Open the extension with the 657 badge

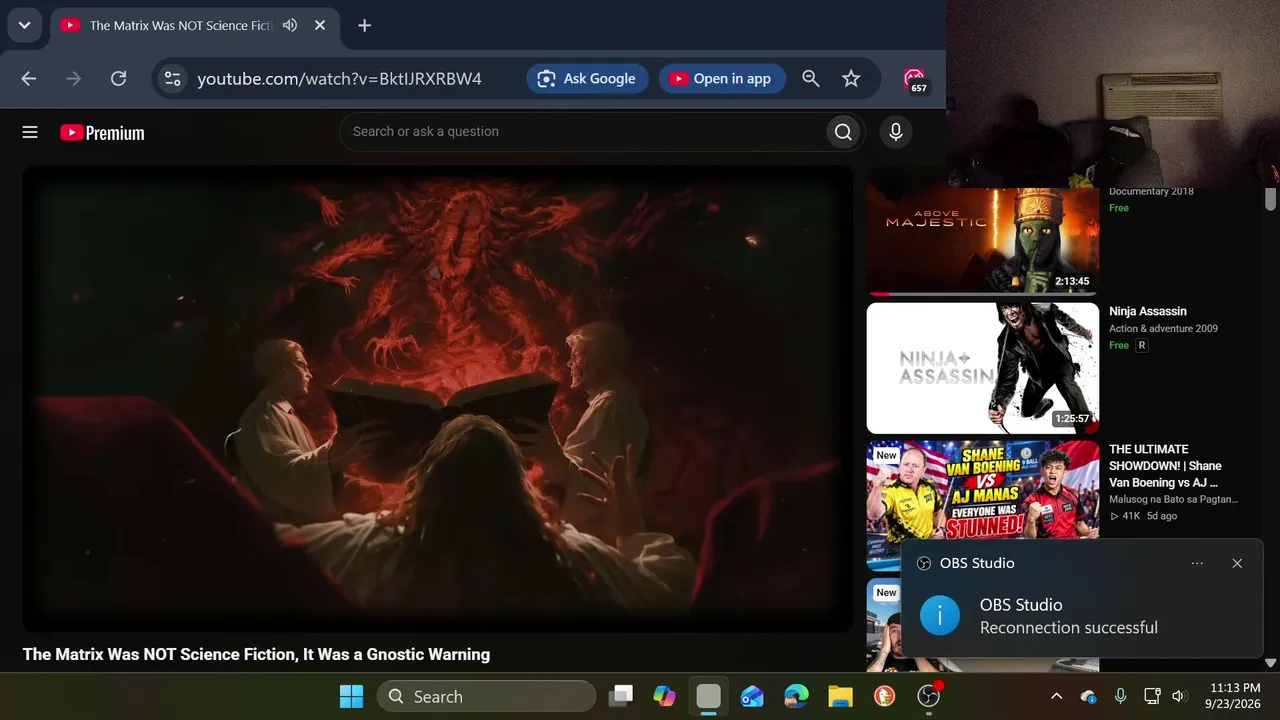pos(914,80)
